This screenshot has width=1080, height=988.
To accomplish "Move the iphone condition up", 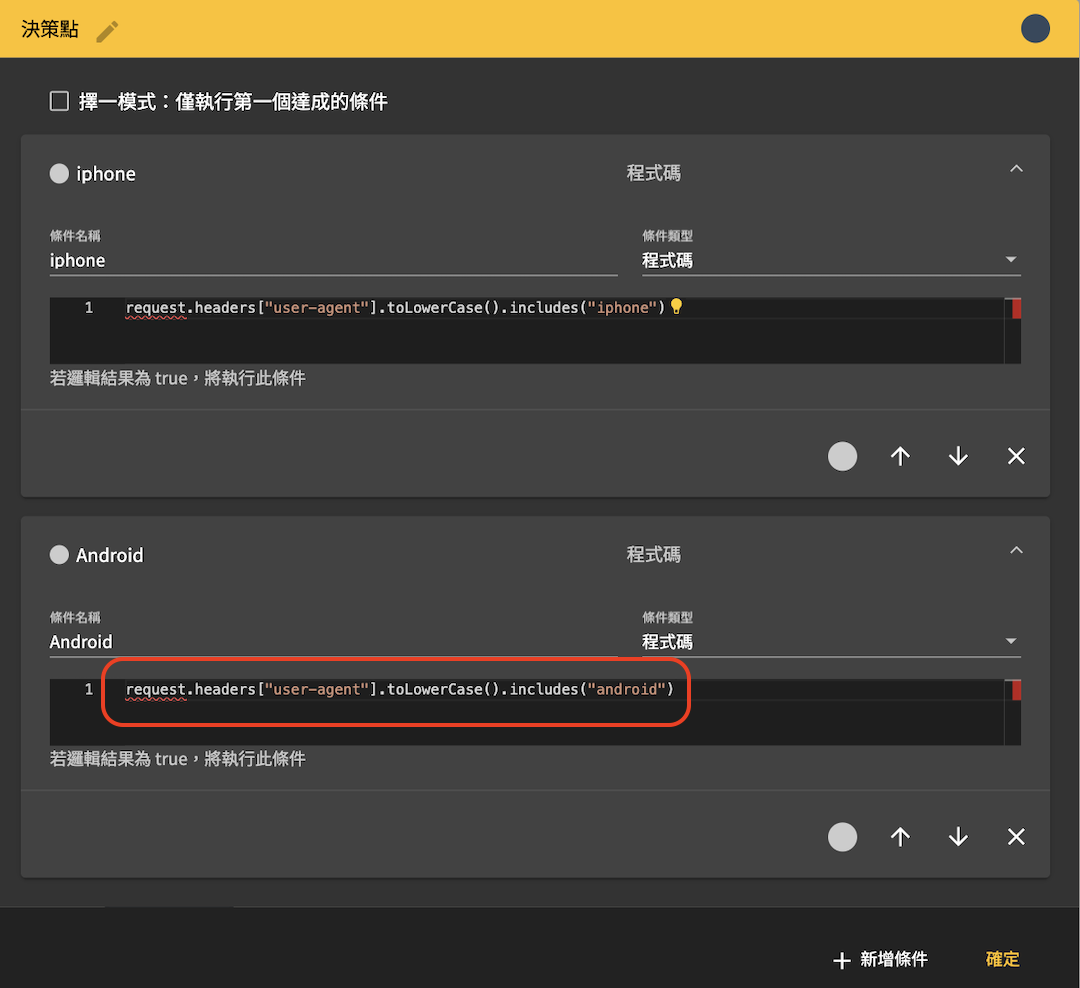I will coord(900,456).
